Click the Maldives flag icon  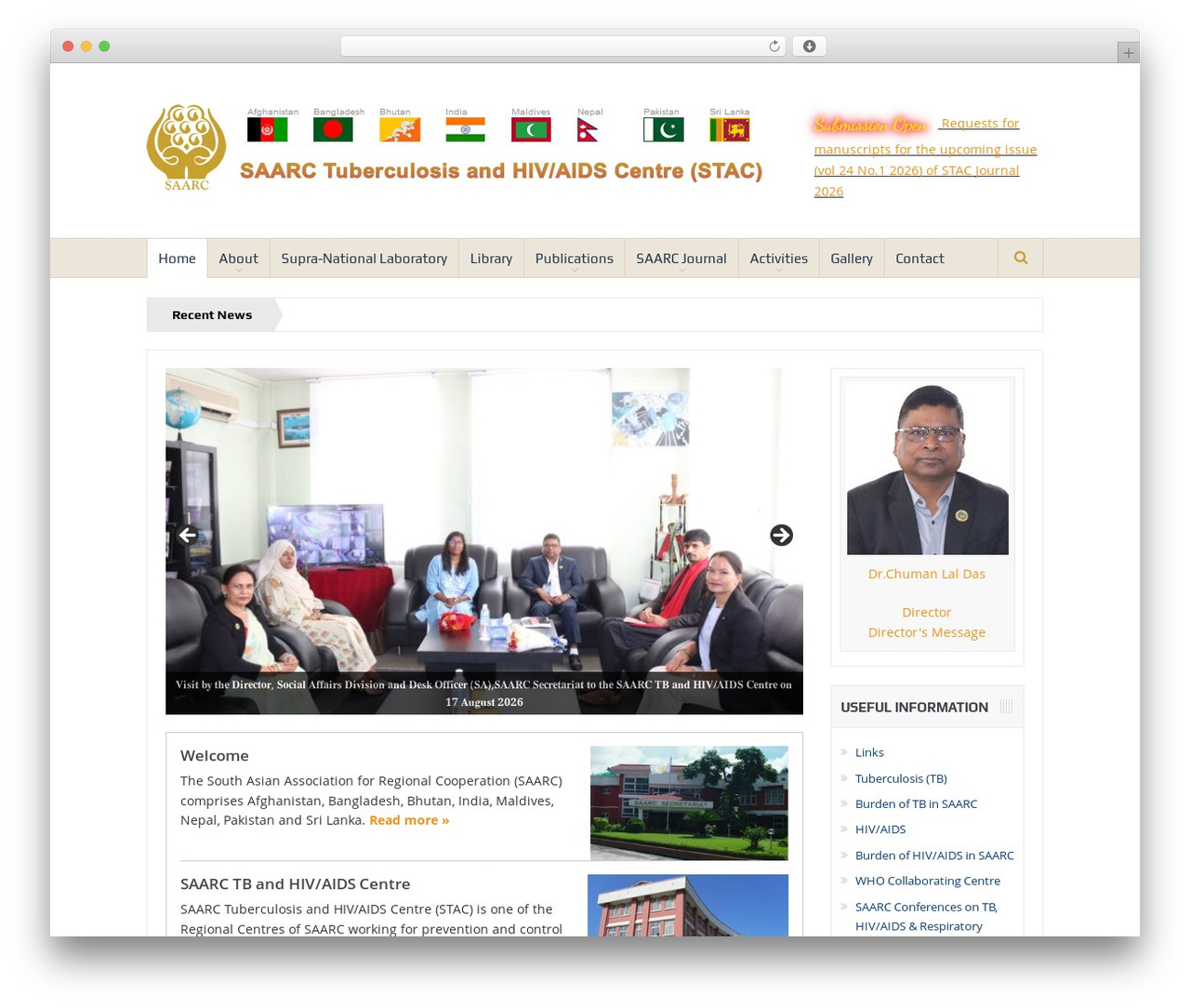click(531, 129)
